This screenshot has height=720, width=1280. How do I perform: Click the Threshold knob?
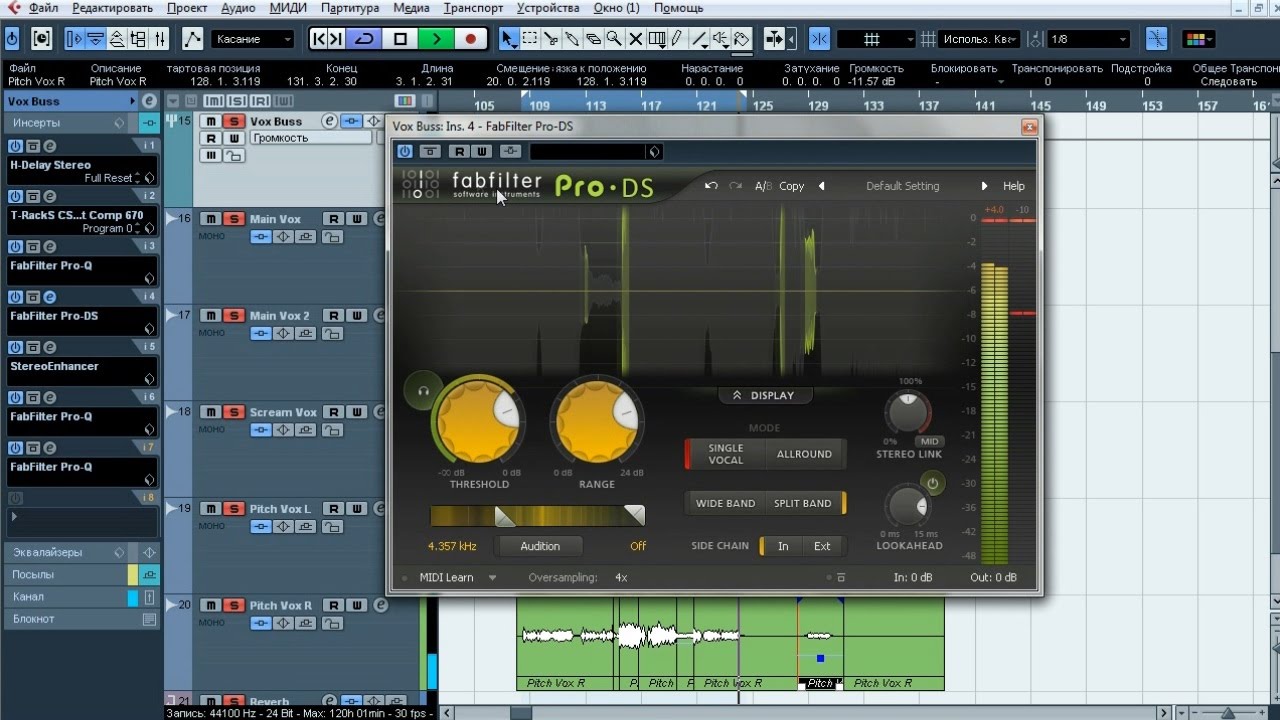click(479, 421)
